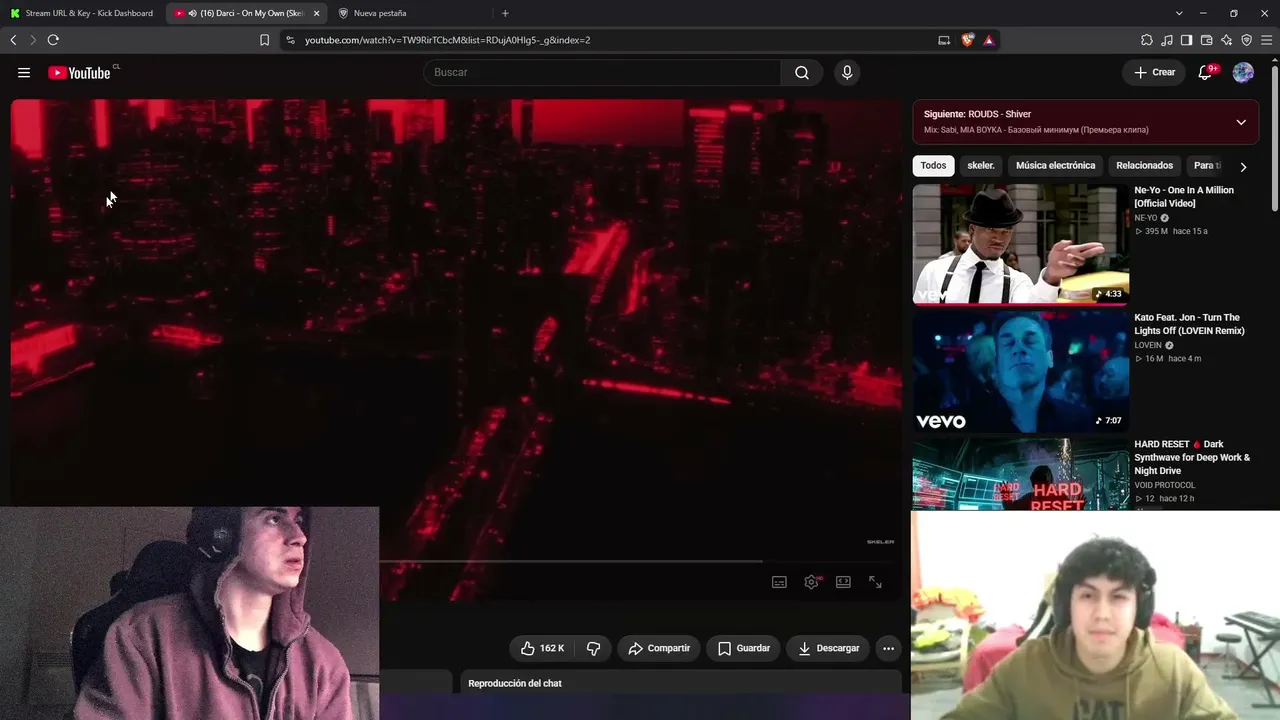The width and height of the screenshot is (1280, 720).
Task: Click the Reproducción del chat header
Action: (515, 683)
